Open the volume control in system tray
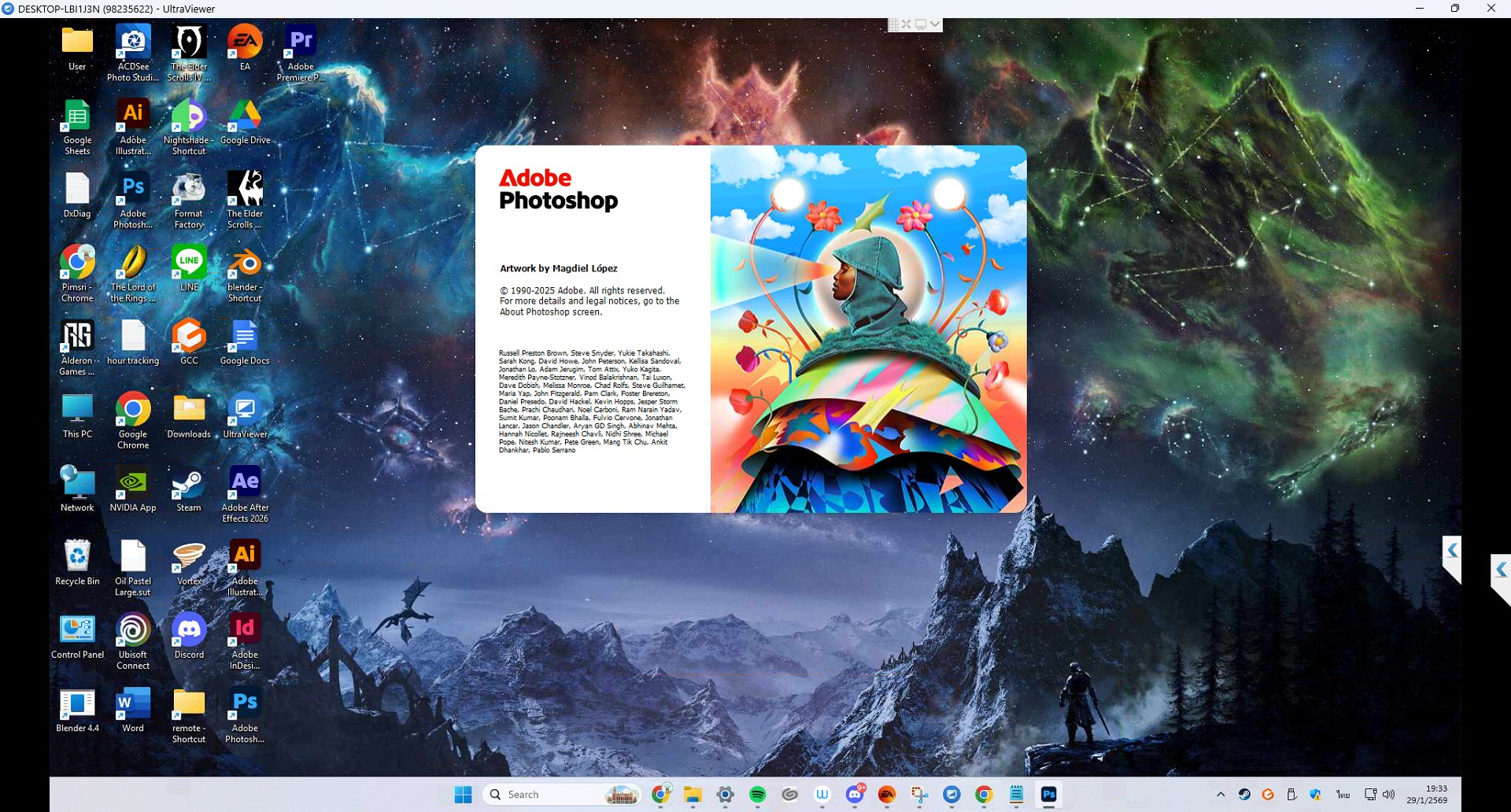Viewport: 1511px width, 812px height. [1388, 795]
